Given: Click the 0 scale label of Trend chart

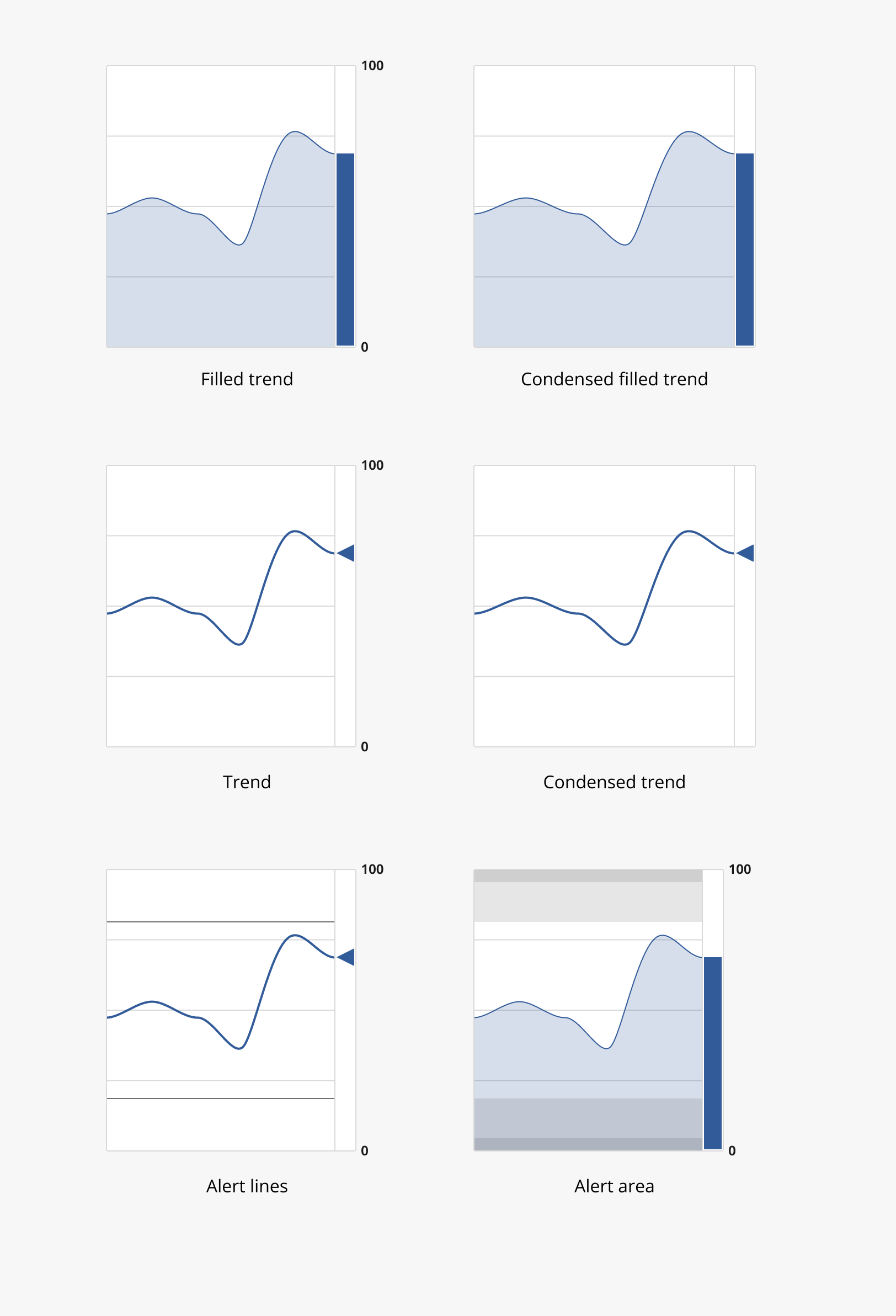Looking at the screenshot, I should [365, 747].
